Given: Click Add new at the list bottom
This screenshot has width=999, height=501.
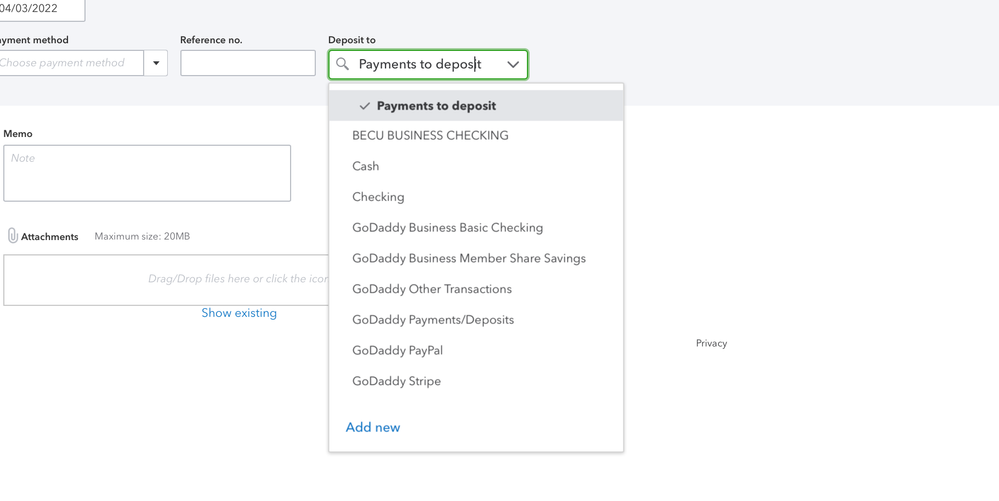Looking at the screenshot, I should coord(372,427).
